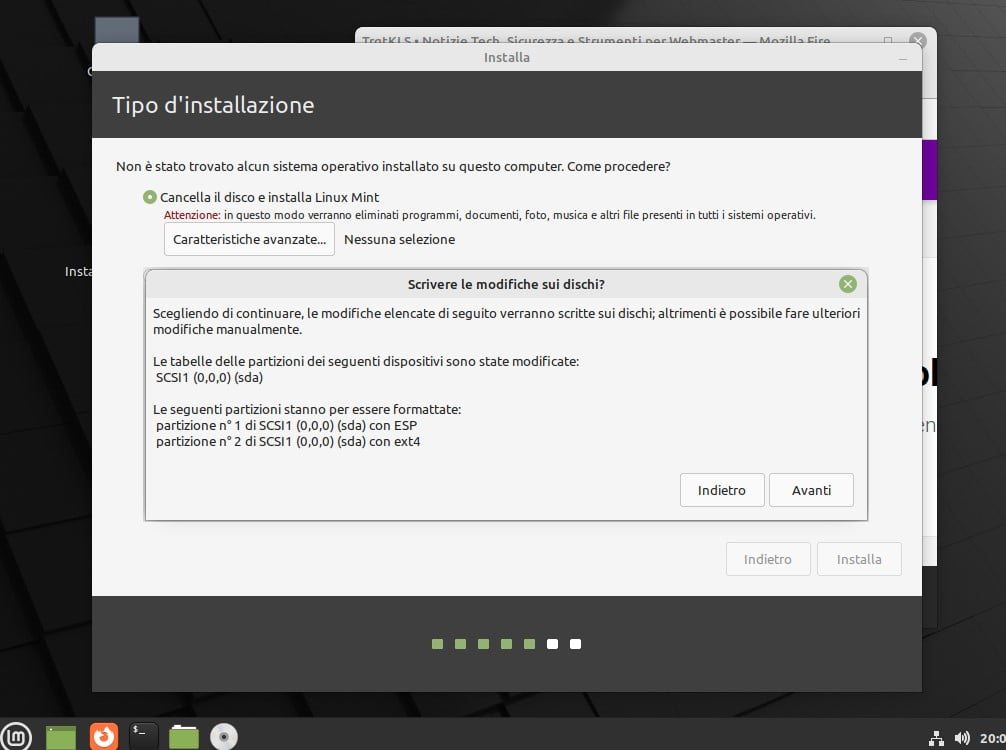Open the network connections tray icon
This screenshot has width=1006, height=750.
pos(936,738)
